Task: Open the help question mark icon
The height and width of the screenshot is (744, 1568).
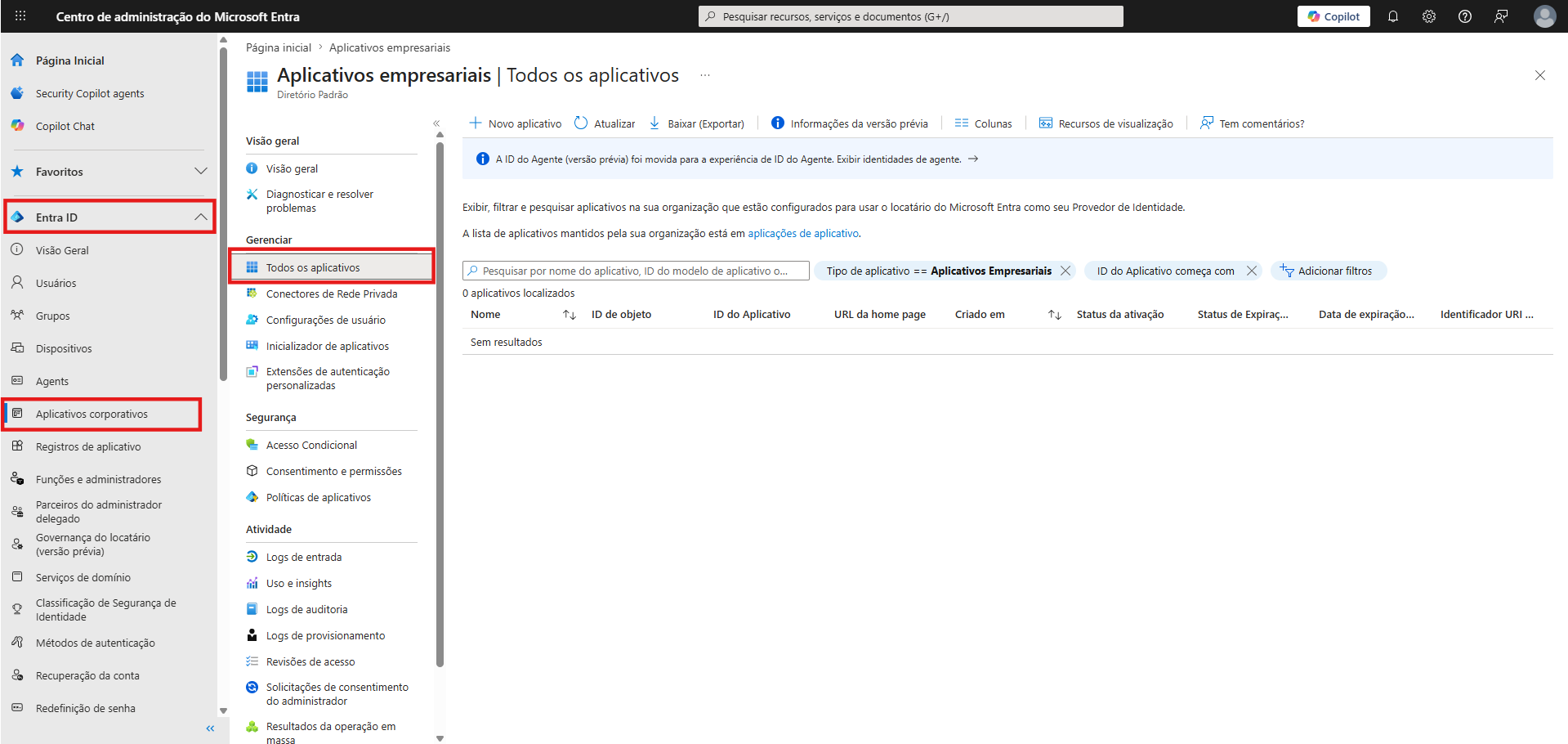Action: tap(1465, 16)
